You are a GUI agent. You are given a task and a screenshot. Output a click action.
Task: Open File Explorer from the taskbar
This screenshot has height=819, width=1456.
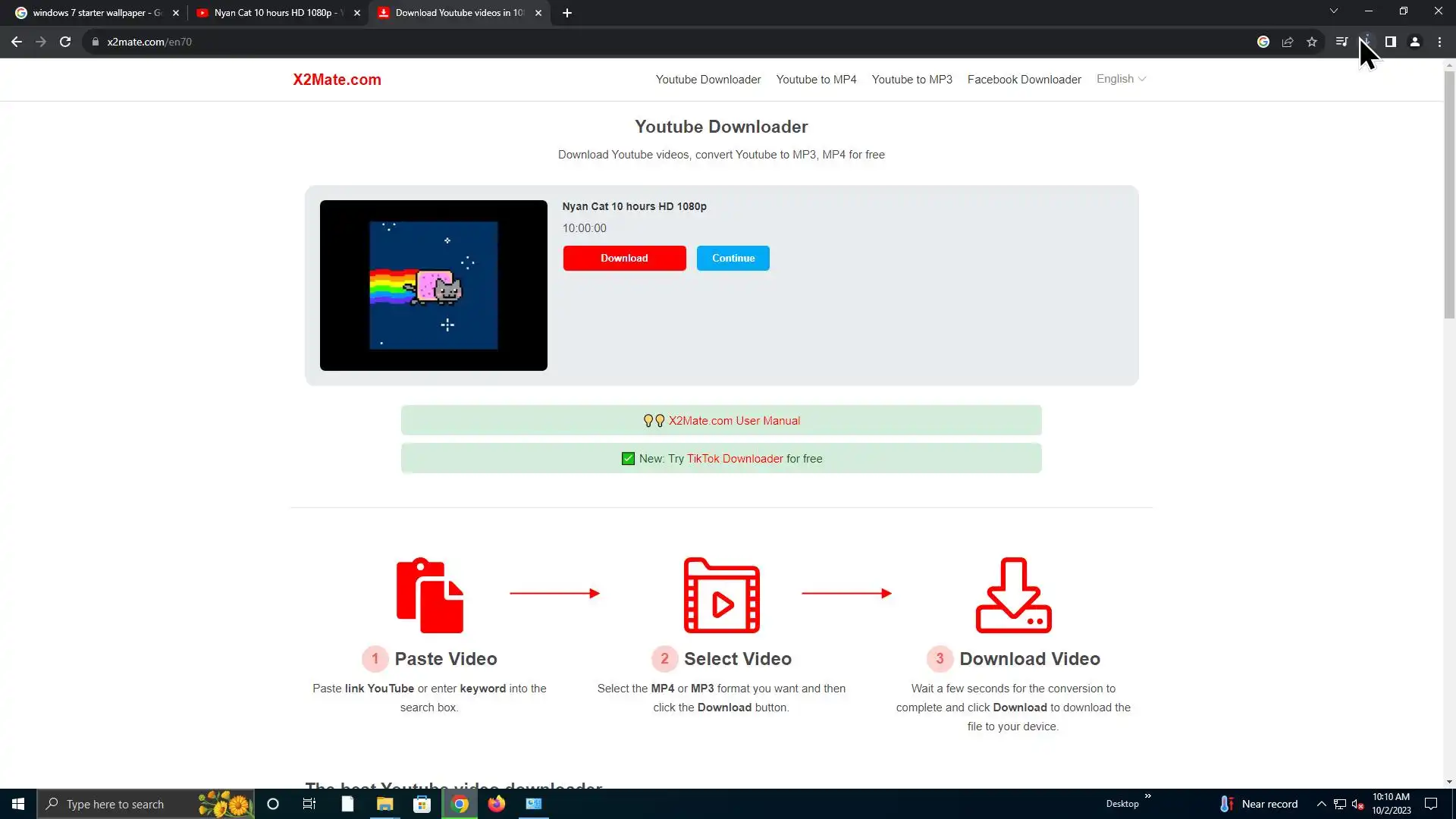pyautogui.click(x=385, y=804)
